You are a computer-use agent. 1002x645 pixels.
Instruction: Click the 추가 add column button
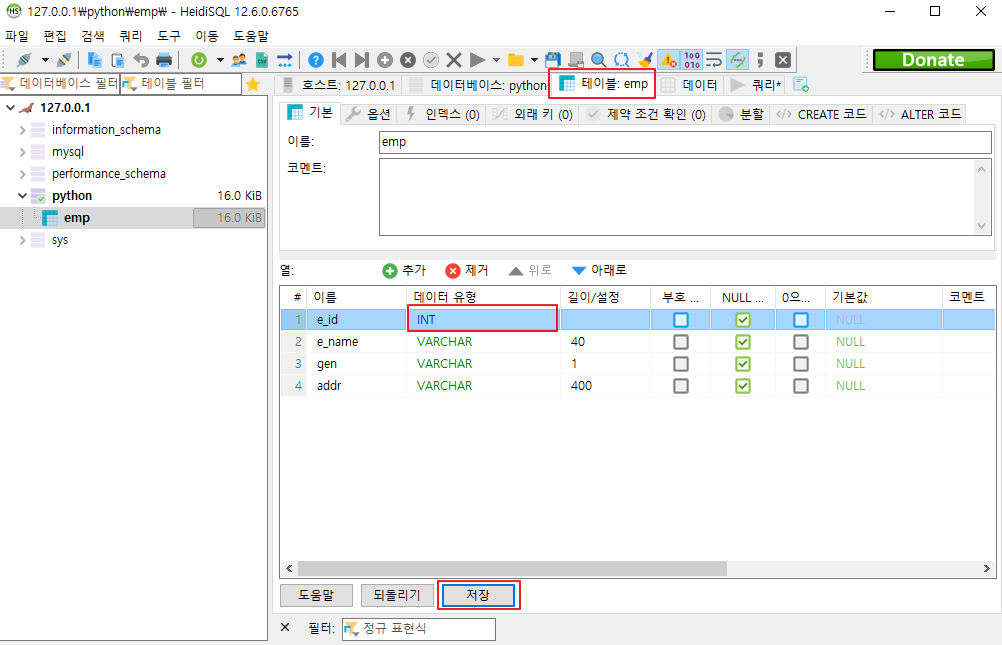(x=404, y=270)
